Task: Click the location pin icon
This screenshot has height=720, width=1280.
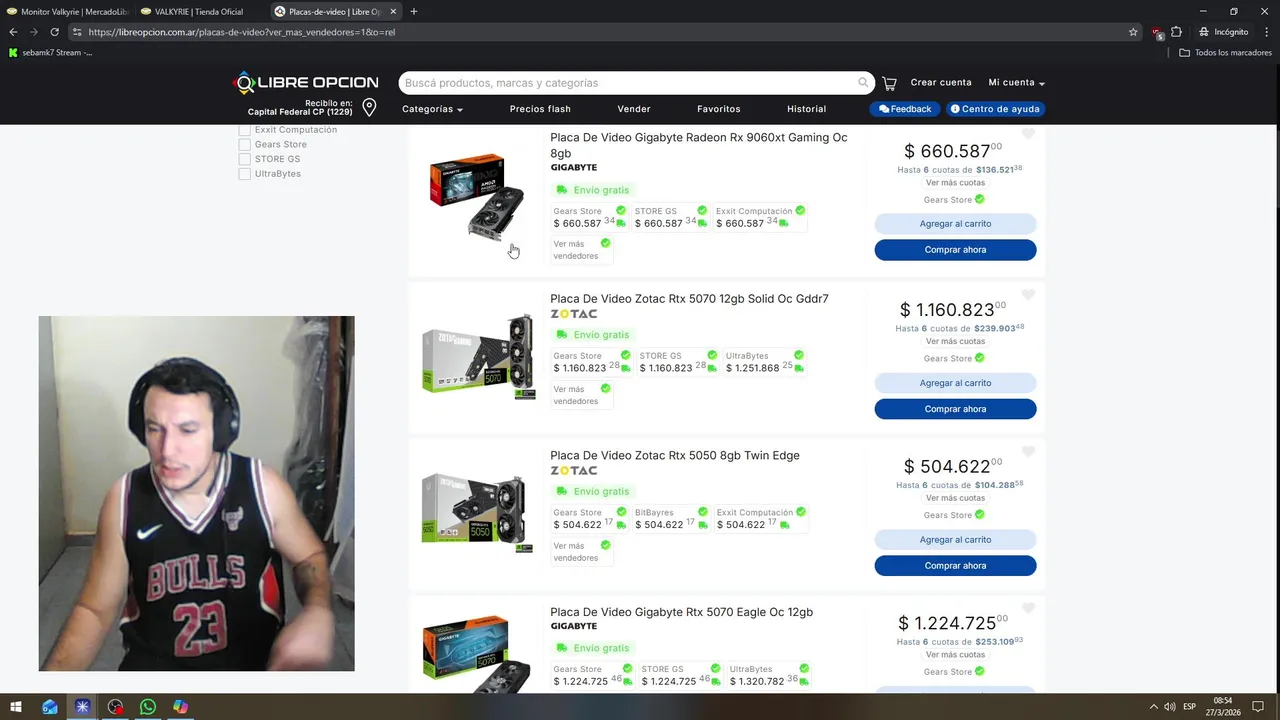Action: pos(369,107)
